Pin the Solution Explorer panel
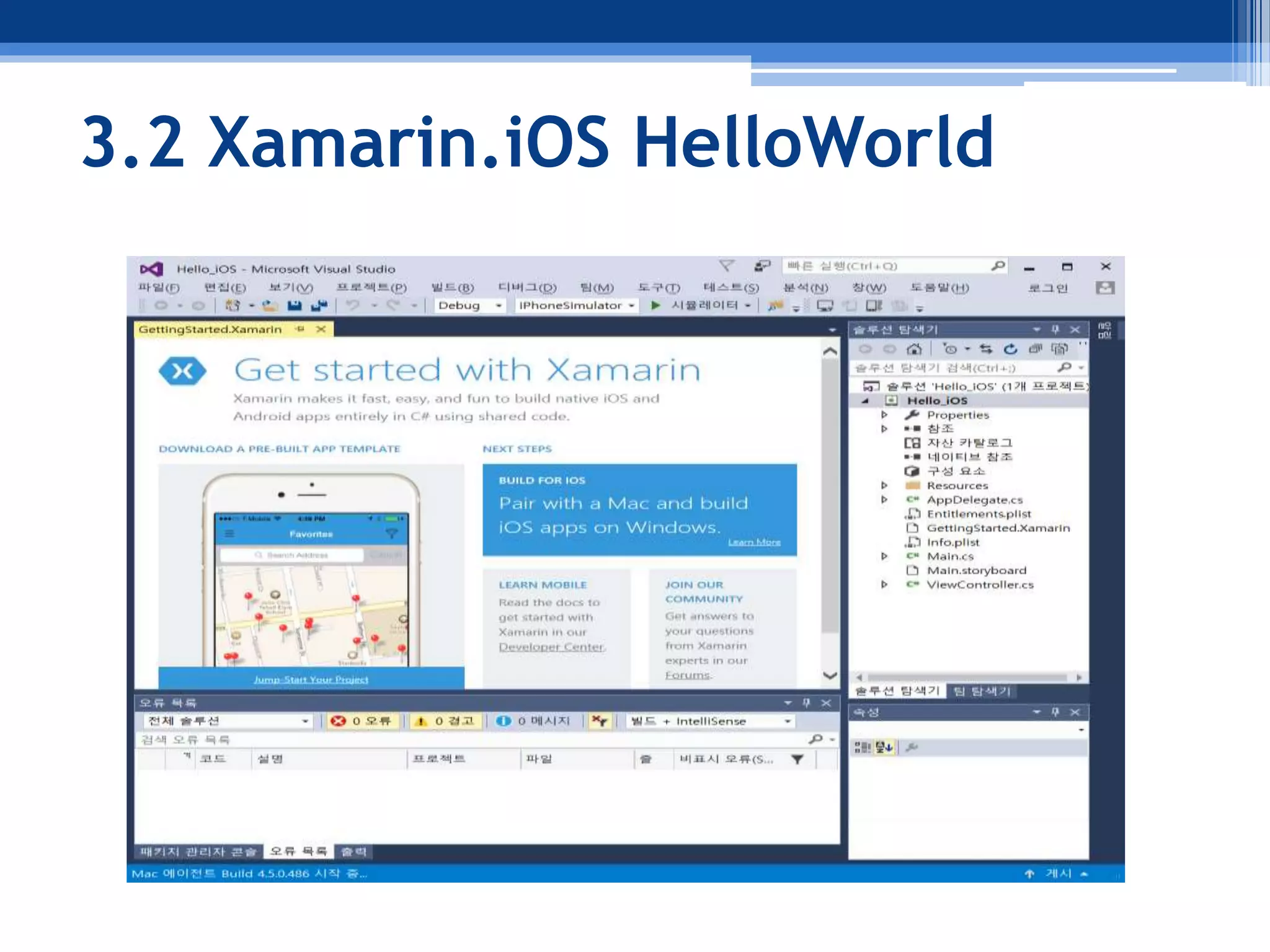 tap(1055, 329)
